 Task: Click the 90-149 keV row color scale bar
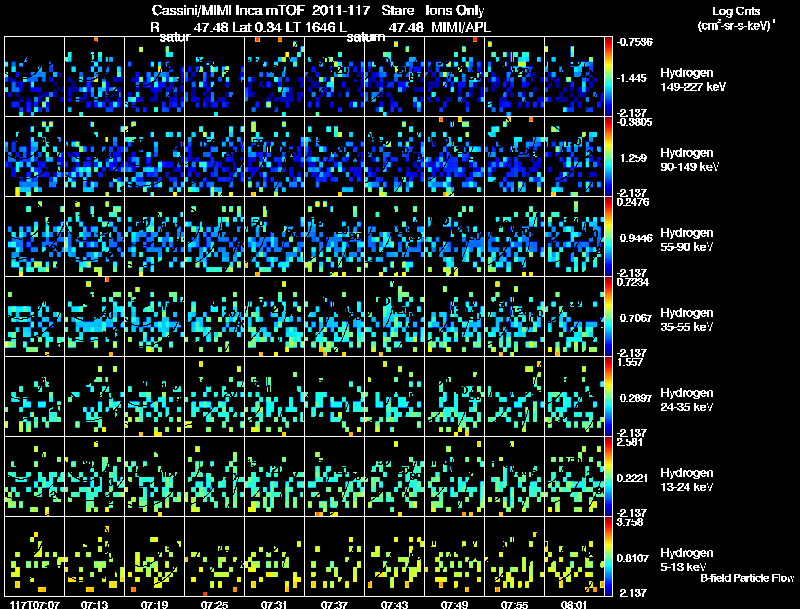[x=608, y=157]
